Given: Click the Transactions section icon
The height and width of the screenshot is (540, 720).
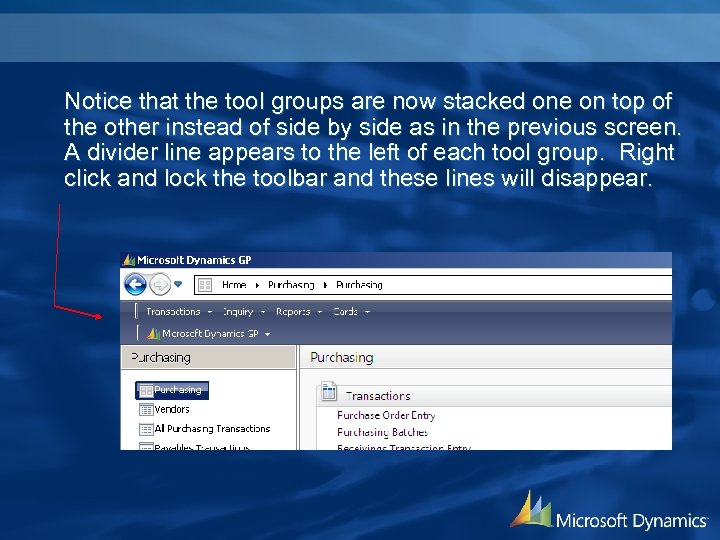Looking at the screenshot, I should pyautogui.click(x=329, y=392).
